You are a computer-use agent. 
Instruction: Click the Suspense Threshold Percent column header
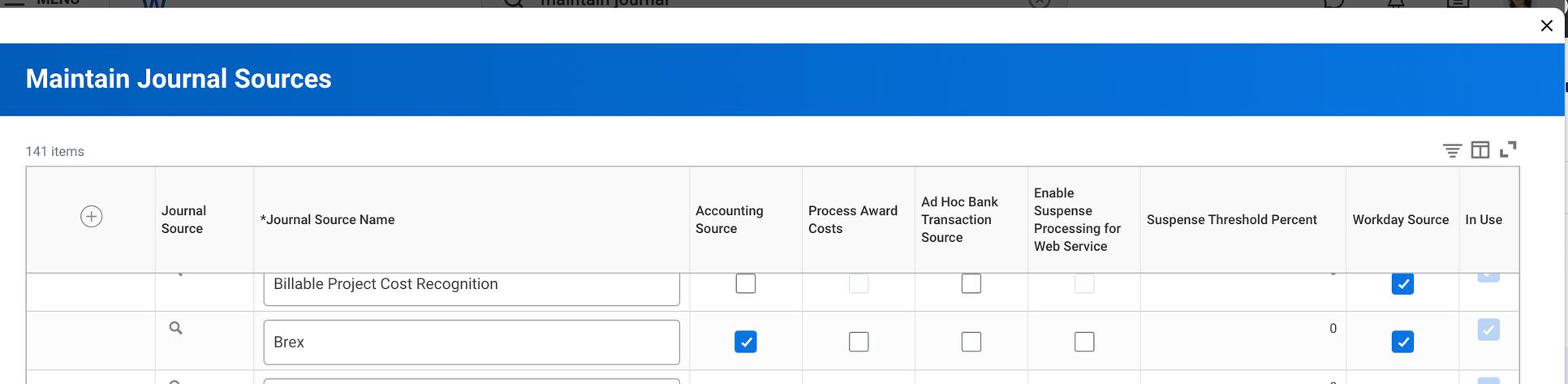pyautogui.click(x=1231, y=220)
